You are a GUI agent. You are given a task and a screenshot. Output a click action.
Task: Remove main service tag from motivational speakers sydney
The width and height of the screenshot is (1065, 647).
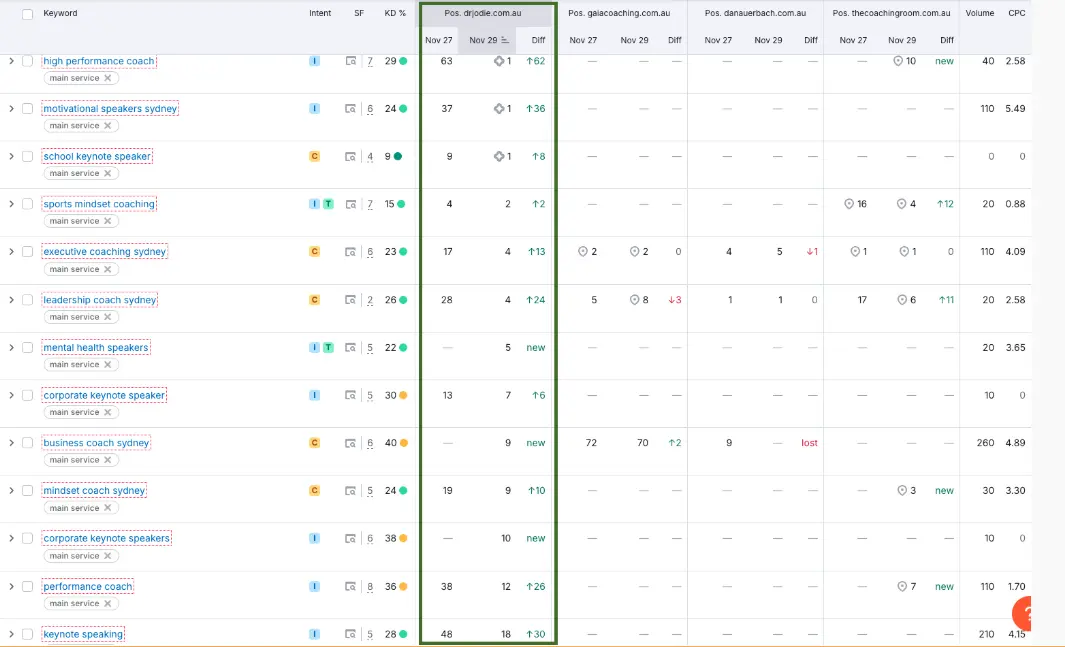108,126
